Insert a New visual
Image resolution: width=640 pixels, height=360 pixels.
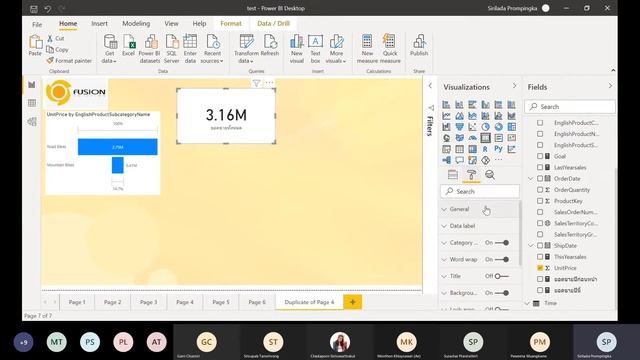tap(297, 49)
